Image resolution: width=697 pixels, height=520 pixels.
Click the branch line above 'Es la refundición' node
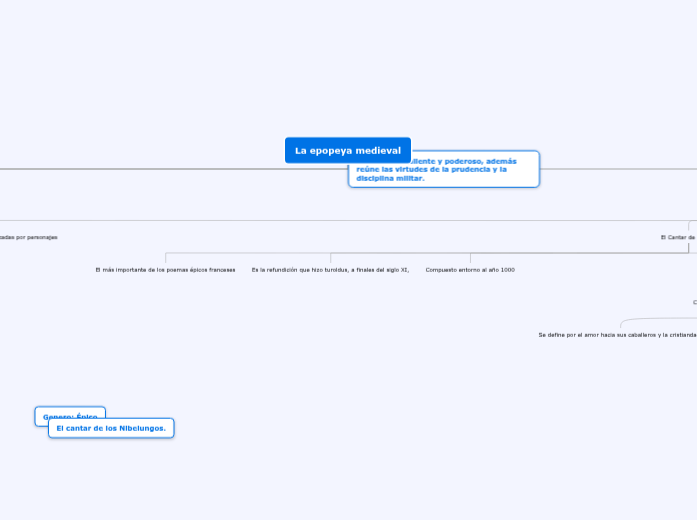point(330,258)
